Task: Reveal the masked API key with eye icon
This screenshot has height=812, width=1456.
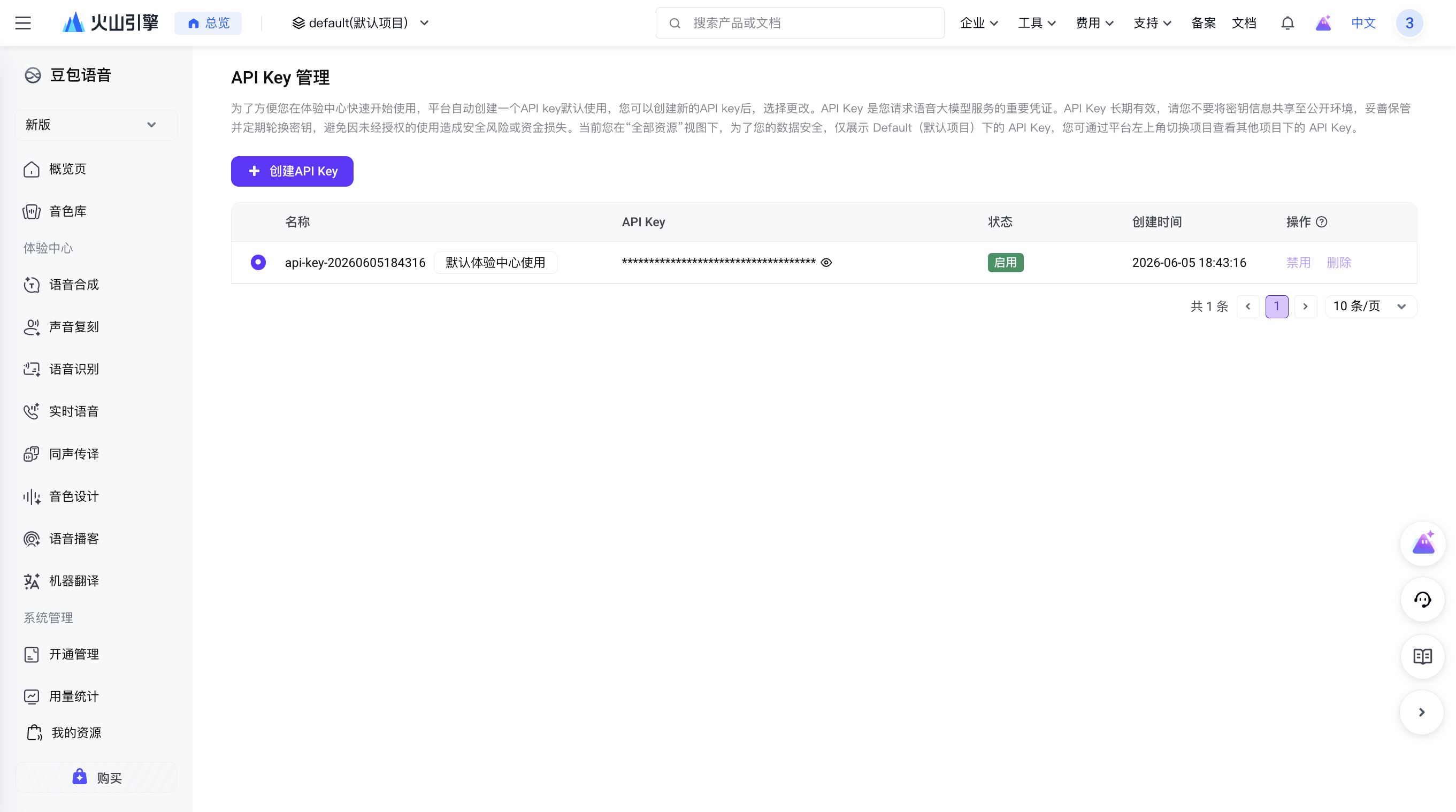Action: point(826,263)
